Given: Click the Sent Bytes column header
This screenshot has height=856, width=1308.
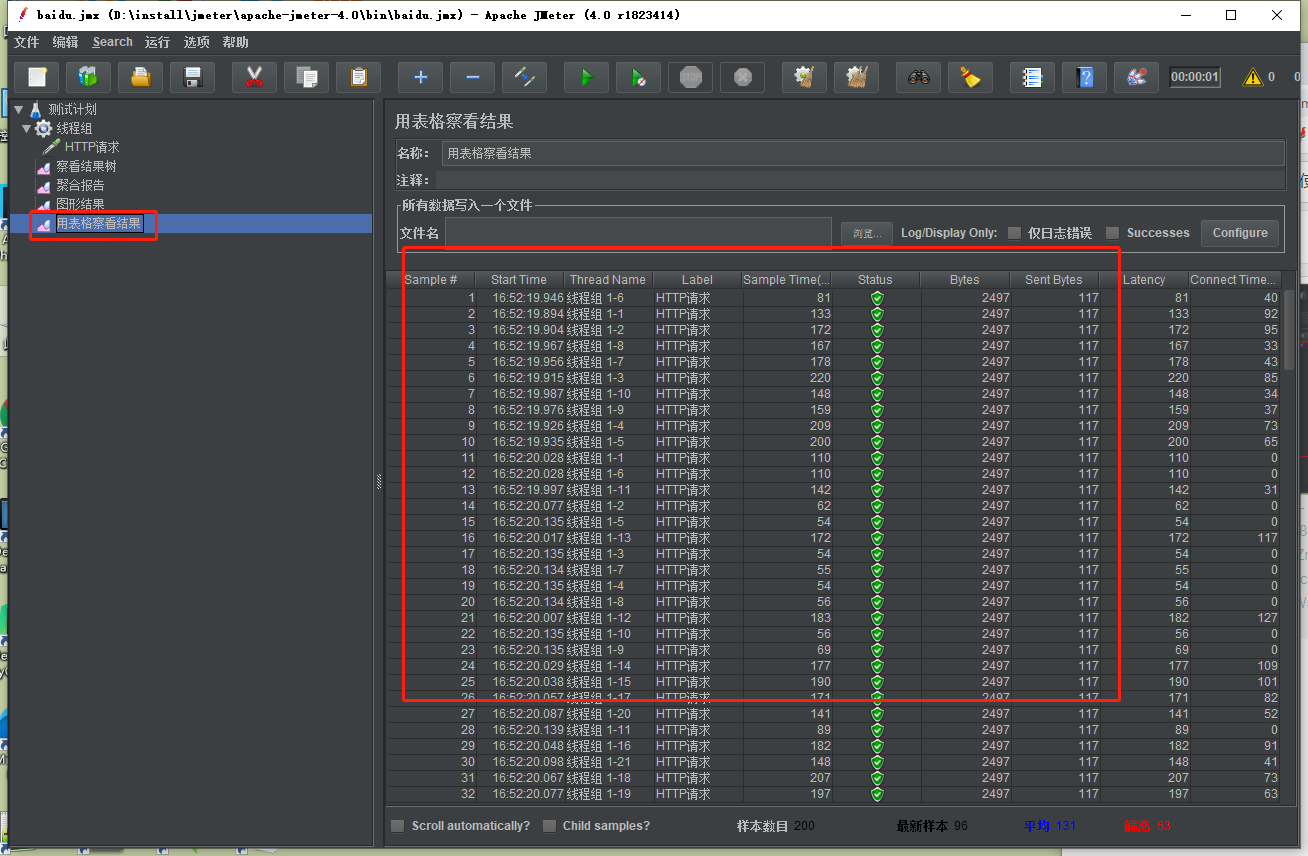Looking at the screenshot, I should click(x=1054, y=280).
